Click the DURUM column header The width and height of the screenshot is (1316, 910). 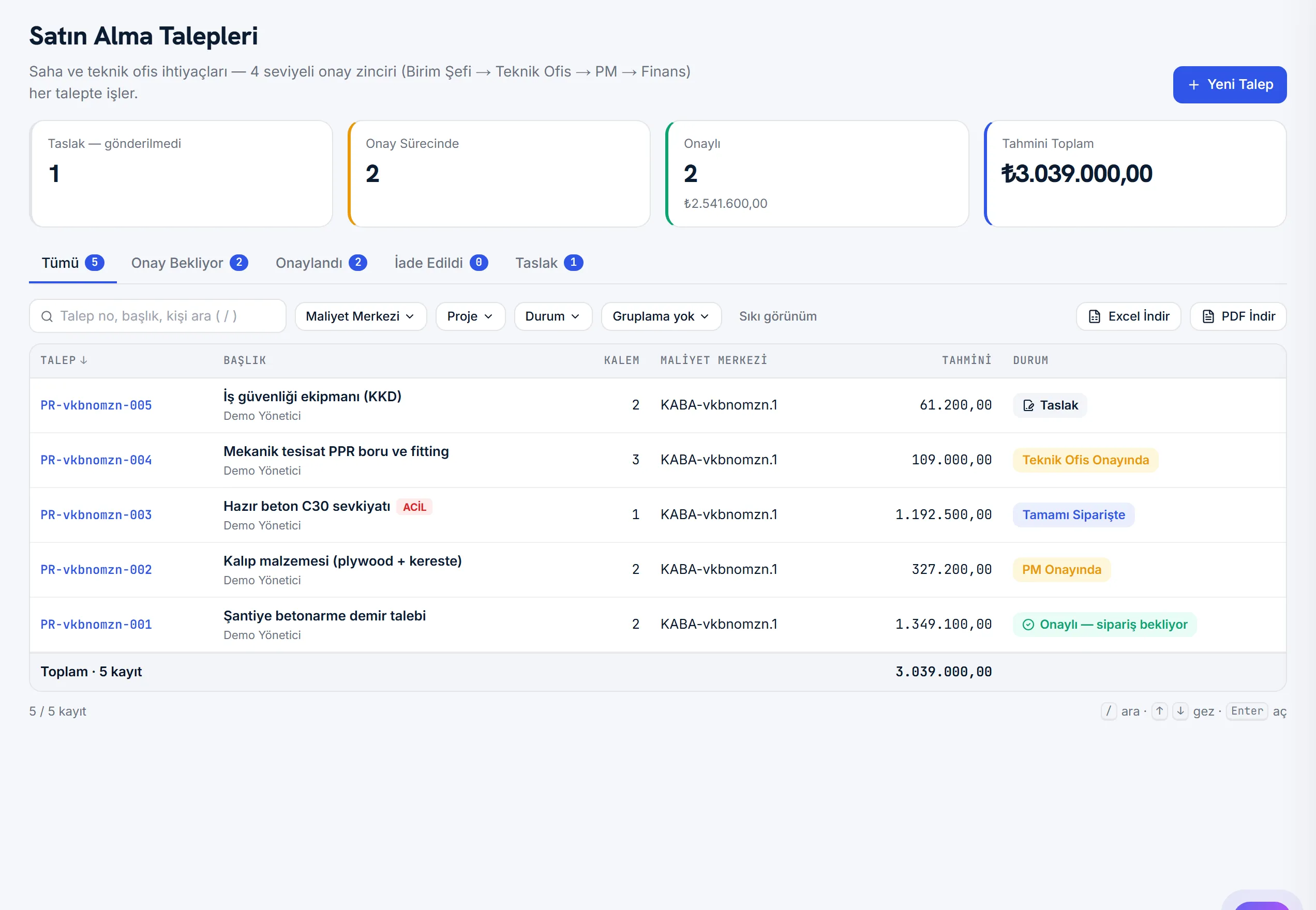click(x=1030, y=360)
